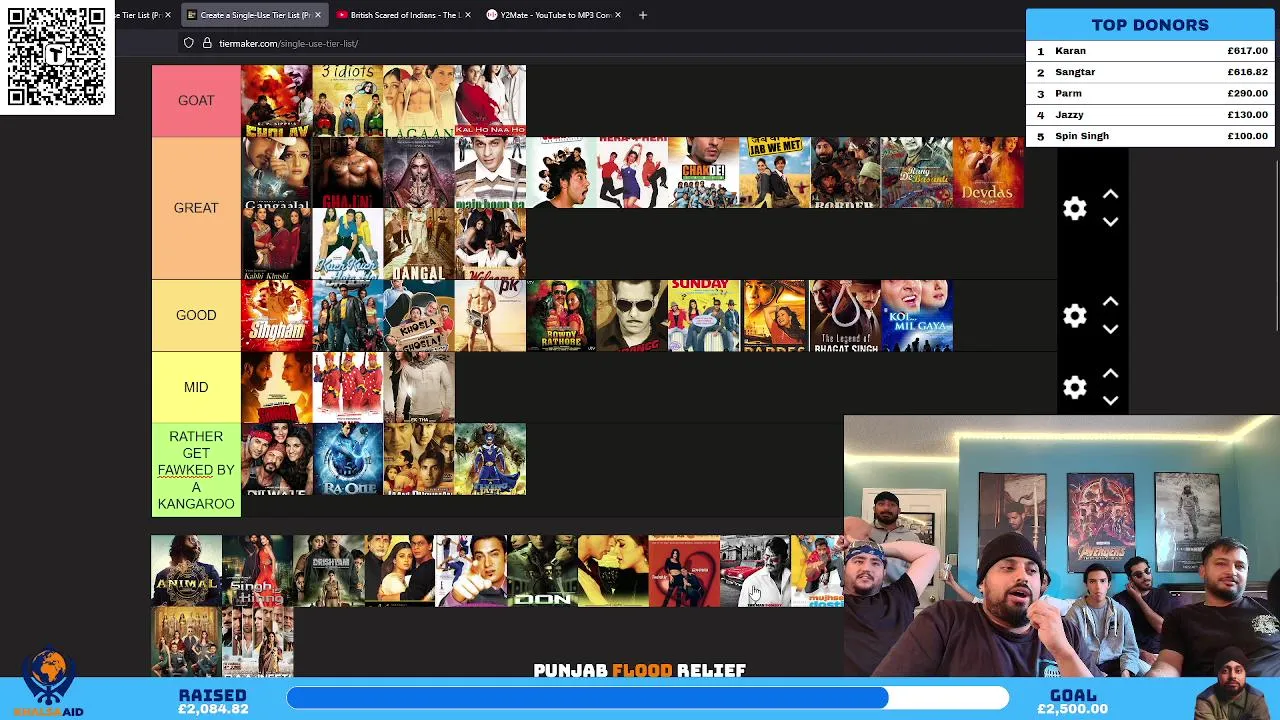Viewport: 1280px width, 720px height.
Task: Move the GREAT tier row up
Action: pos(1110,195)
